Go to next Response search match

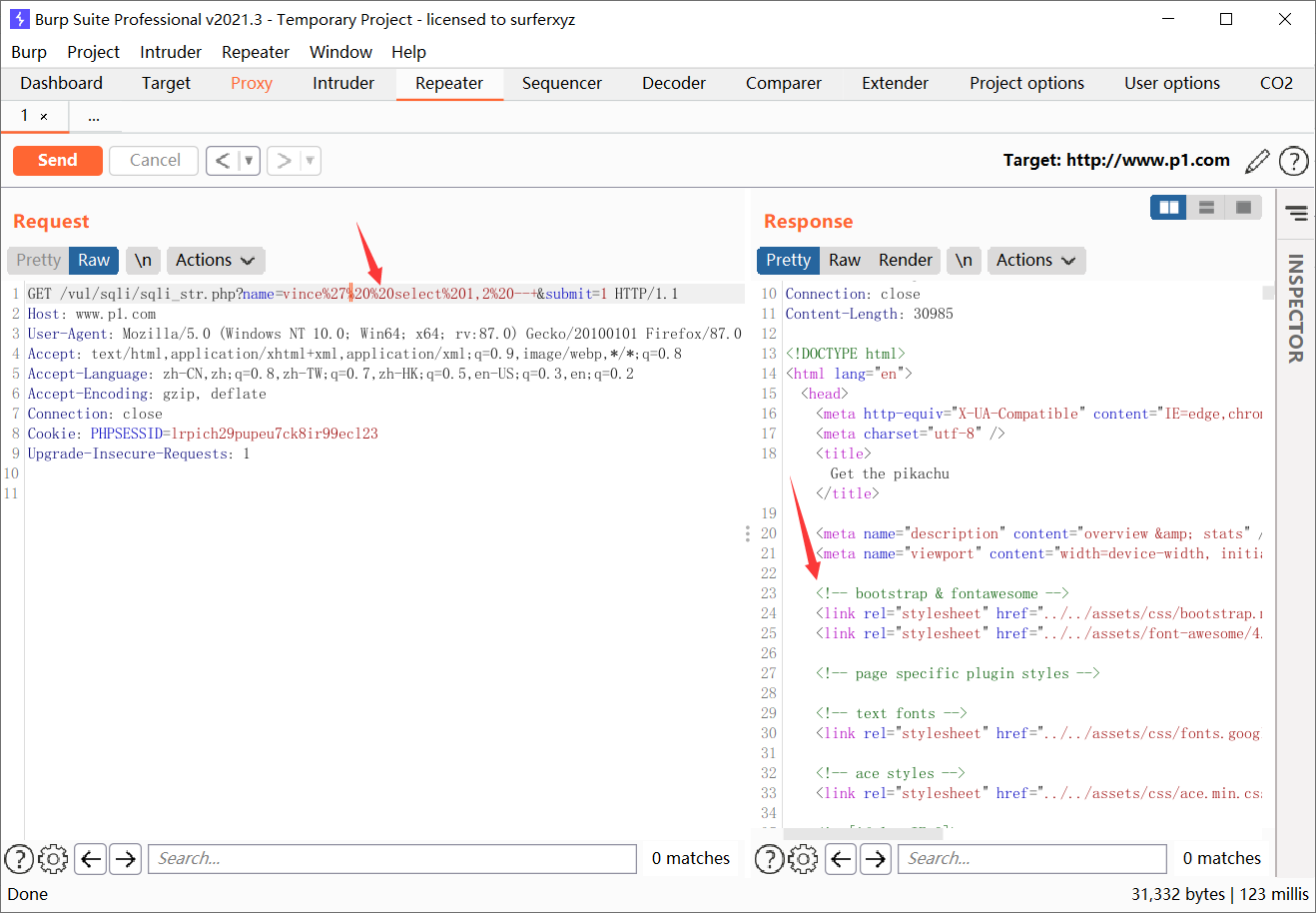[x=876, y=858]
